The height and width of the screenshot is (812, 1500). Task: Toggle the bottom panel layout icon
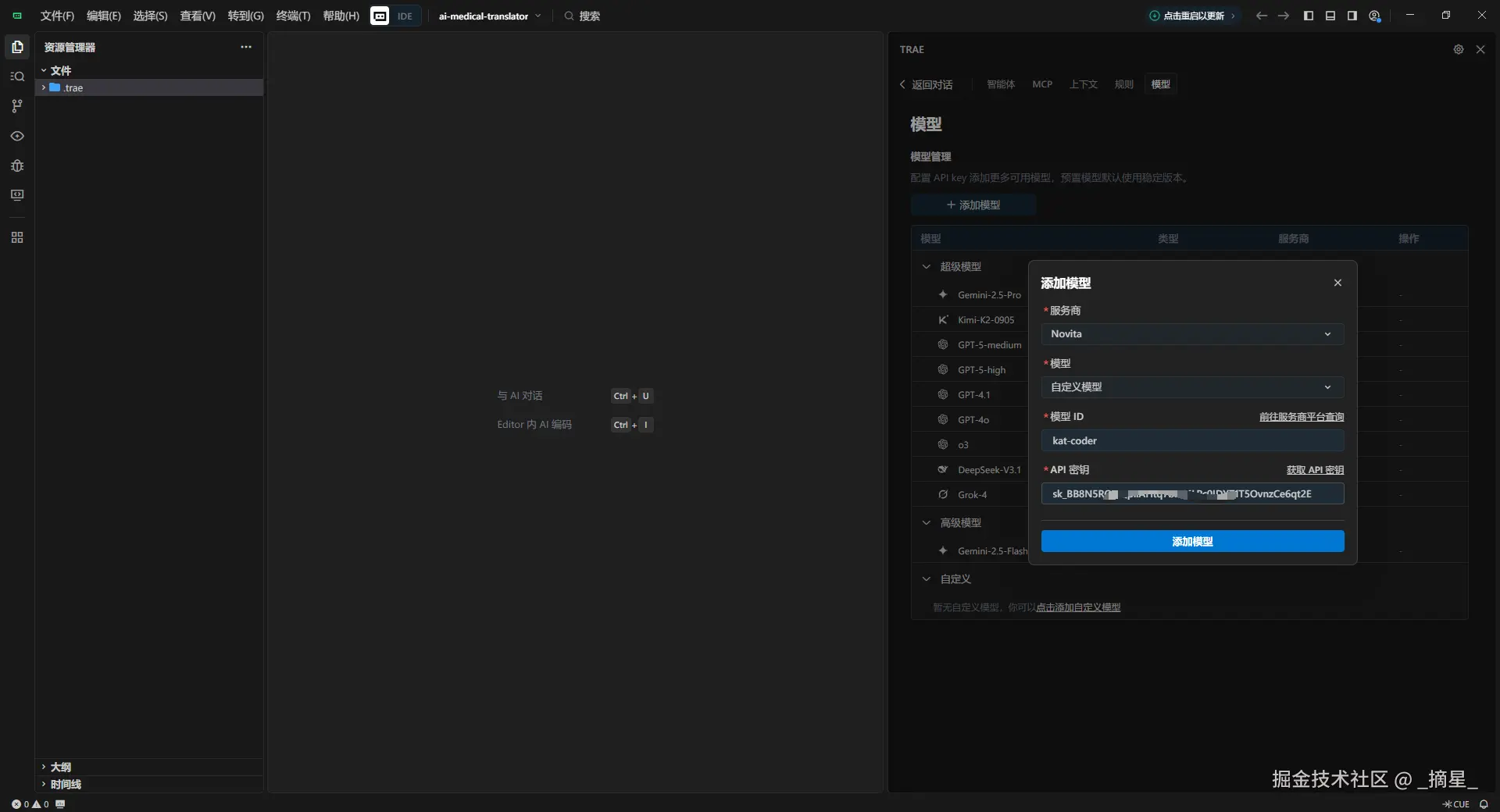pos(1330,16)
